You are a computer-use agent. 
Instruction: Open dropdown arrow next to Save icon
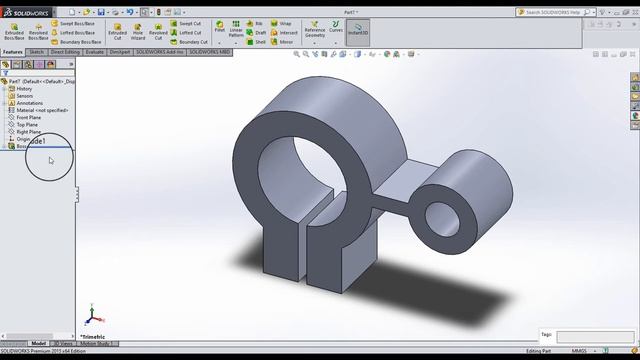click(108, 13)
